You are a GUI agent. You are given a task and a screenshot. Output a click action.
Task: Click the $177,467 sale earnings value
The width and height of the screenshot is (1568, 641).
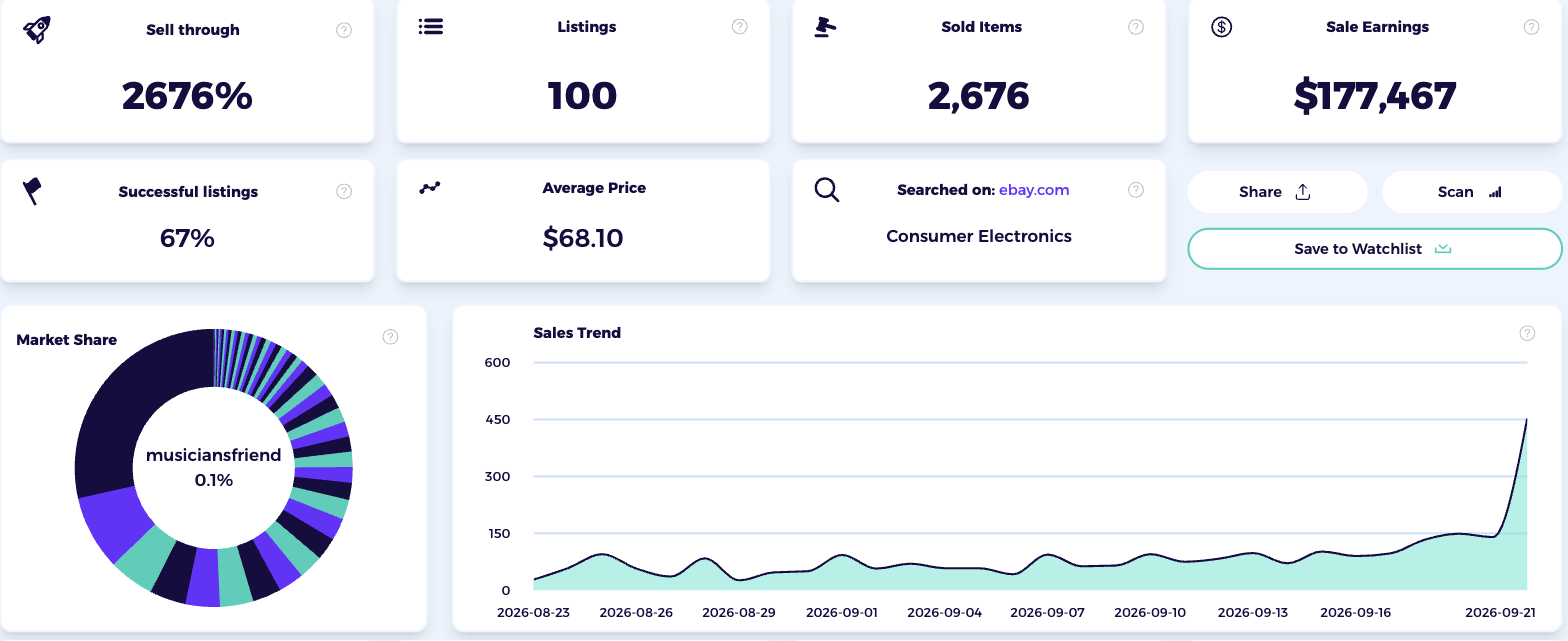(x=1375, y=96)
